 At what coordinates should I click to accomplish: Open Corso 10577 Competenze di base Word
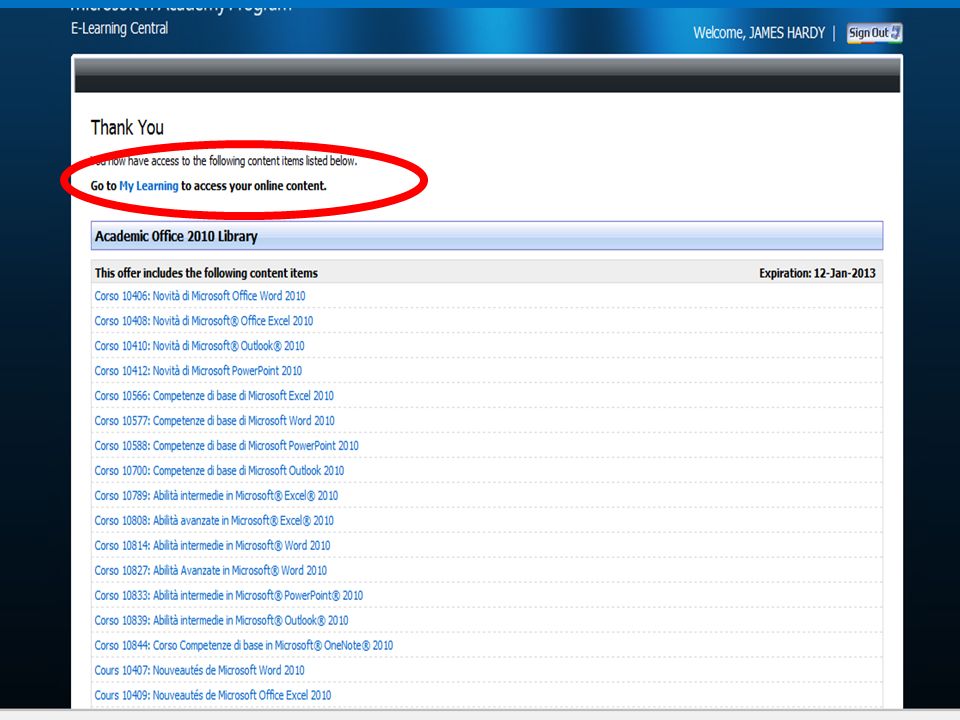pos(214,421)
